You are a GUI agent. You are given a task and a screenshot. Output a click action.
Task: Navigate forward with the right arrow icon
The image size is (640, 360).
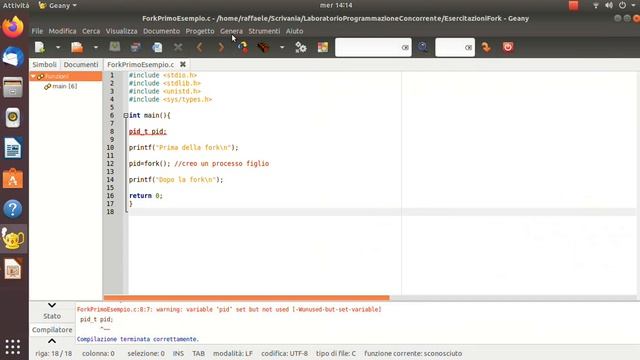tap(221, 47)
